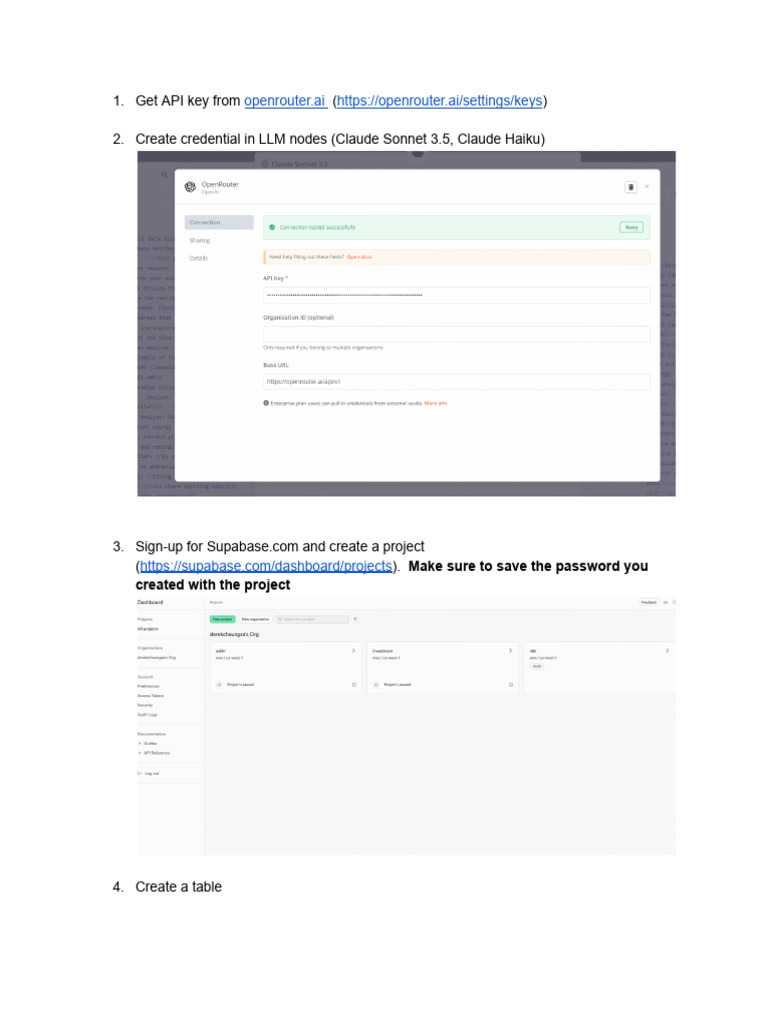Open the supabase.com/dashboard/projects link
Screen dimensions: 768x1024
[266, 566]
